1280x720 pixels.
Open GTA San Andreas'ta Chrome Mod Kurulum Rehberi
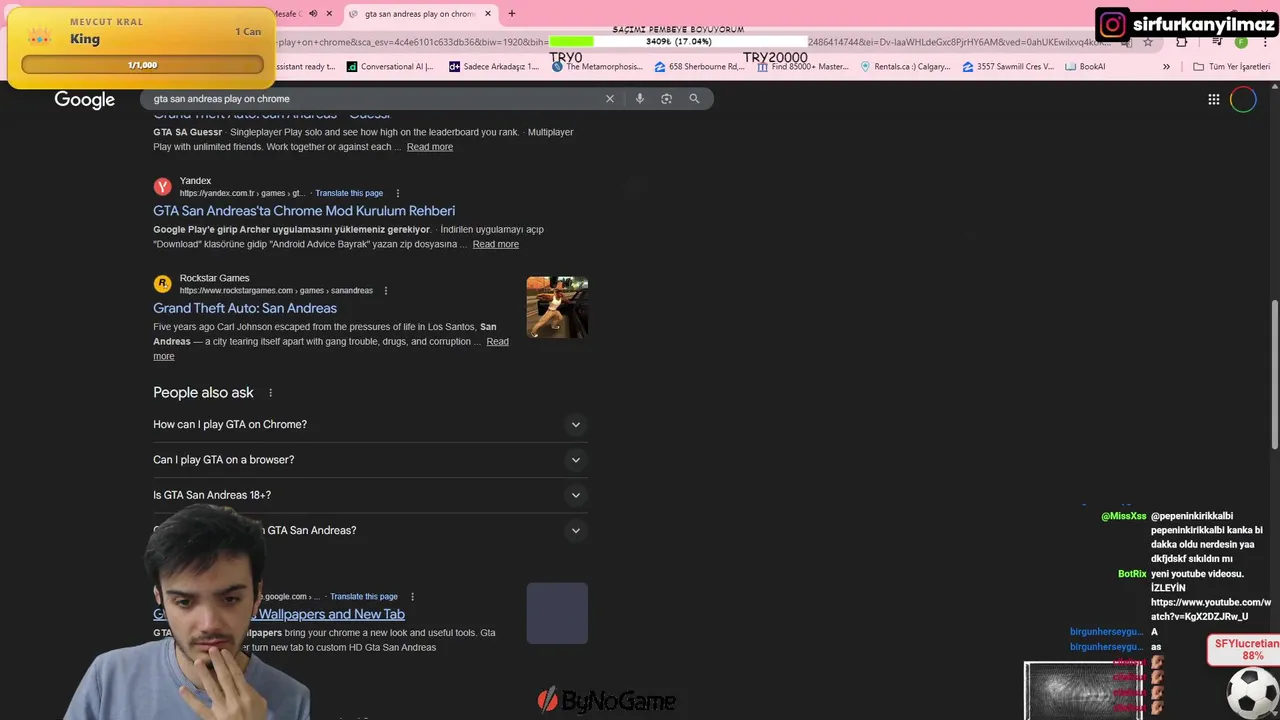point(304,211)
